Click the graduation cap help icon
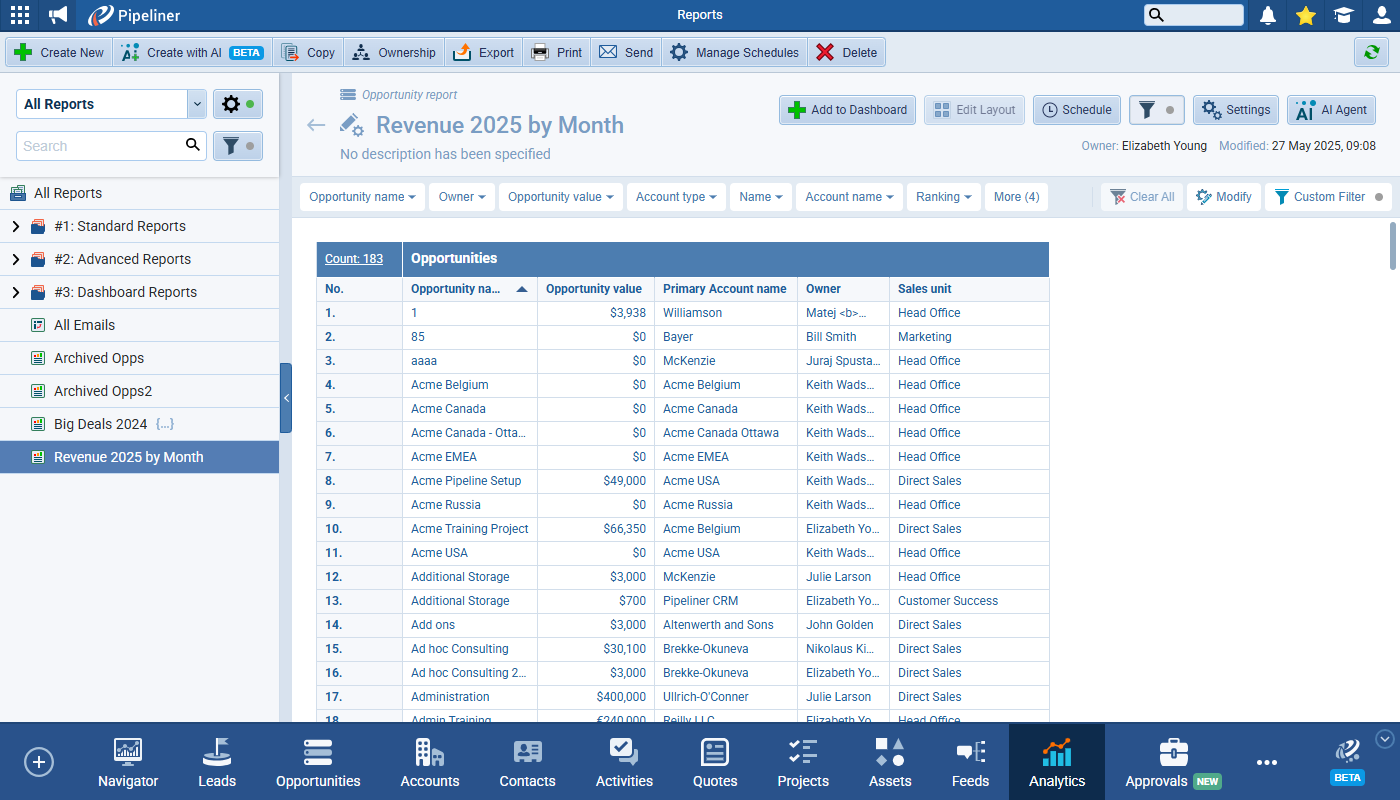 [x=1343, y=15]
